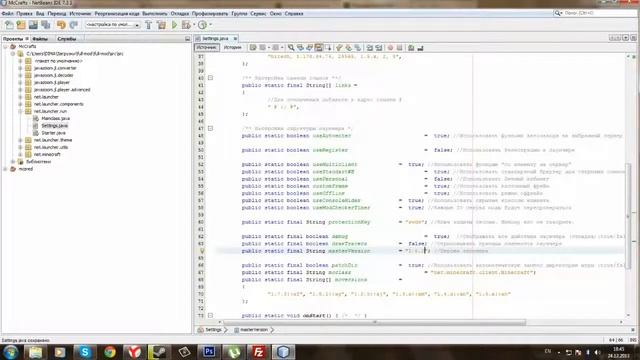Click the Uncomment editor toolbar icon
This screenshot has width=640, height=360.
tap(420, 48)
